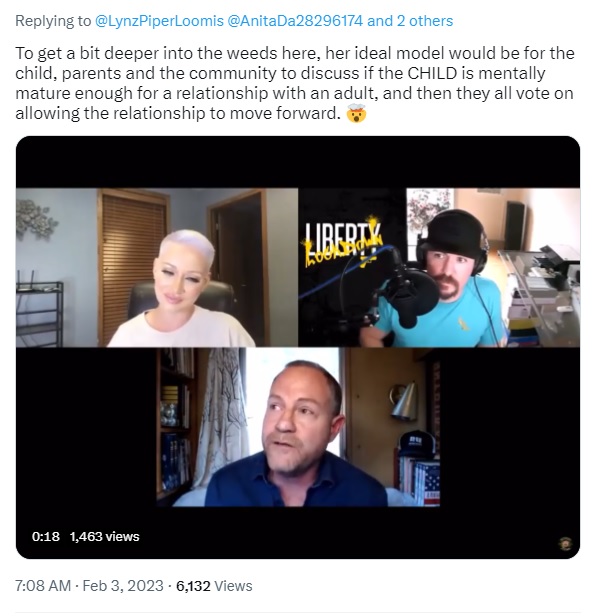Open the 6,132 Views analytics link
597x616 pixels.
tap(214, 585)
